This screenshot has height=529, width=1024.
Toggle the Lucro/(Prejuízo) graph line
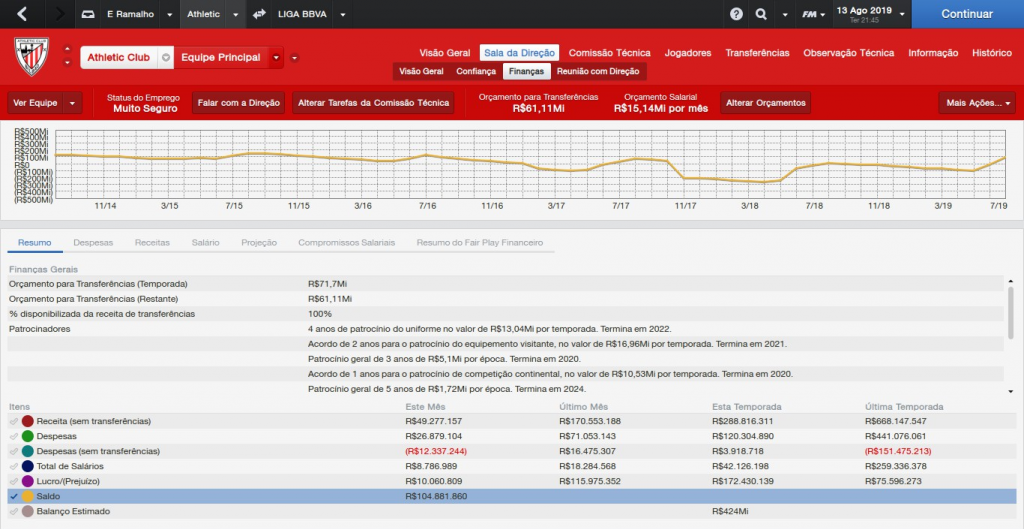14,481
